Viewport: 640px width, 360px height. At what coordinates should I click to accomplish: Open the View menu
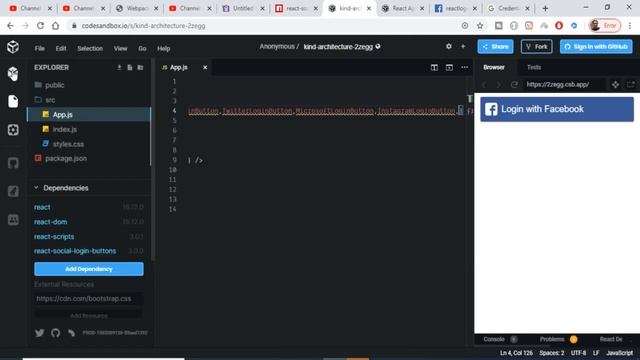point(120,48)
